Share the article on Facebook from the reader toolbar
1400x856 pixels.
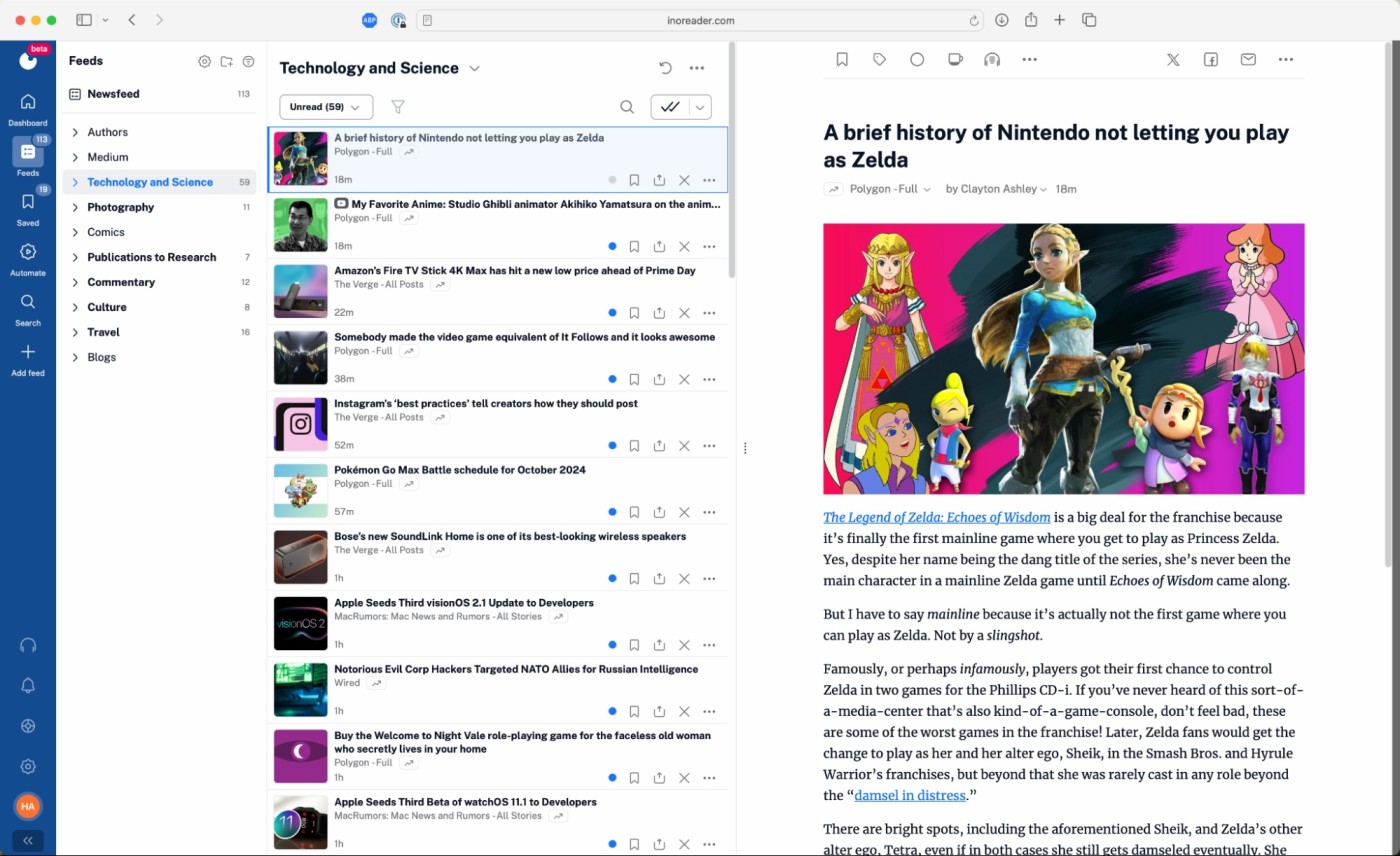[1210, 60]
